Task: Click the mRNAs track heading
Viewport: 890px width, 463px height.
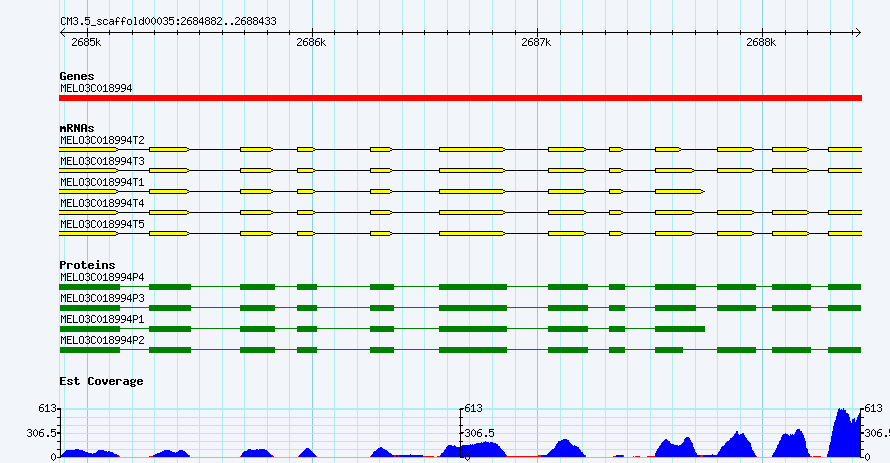Action: 77,128
